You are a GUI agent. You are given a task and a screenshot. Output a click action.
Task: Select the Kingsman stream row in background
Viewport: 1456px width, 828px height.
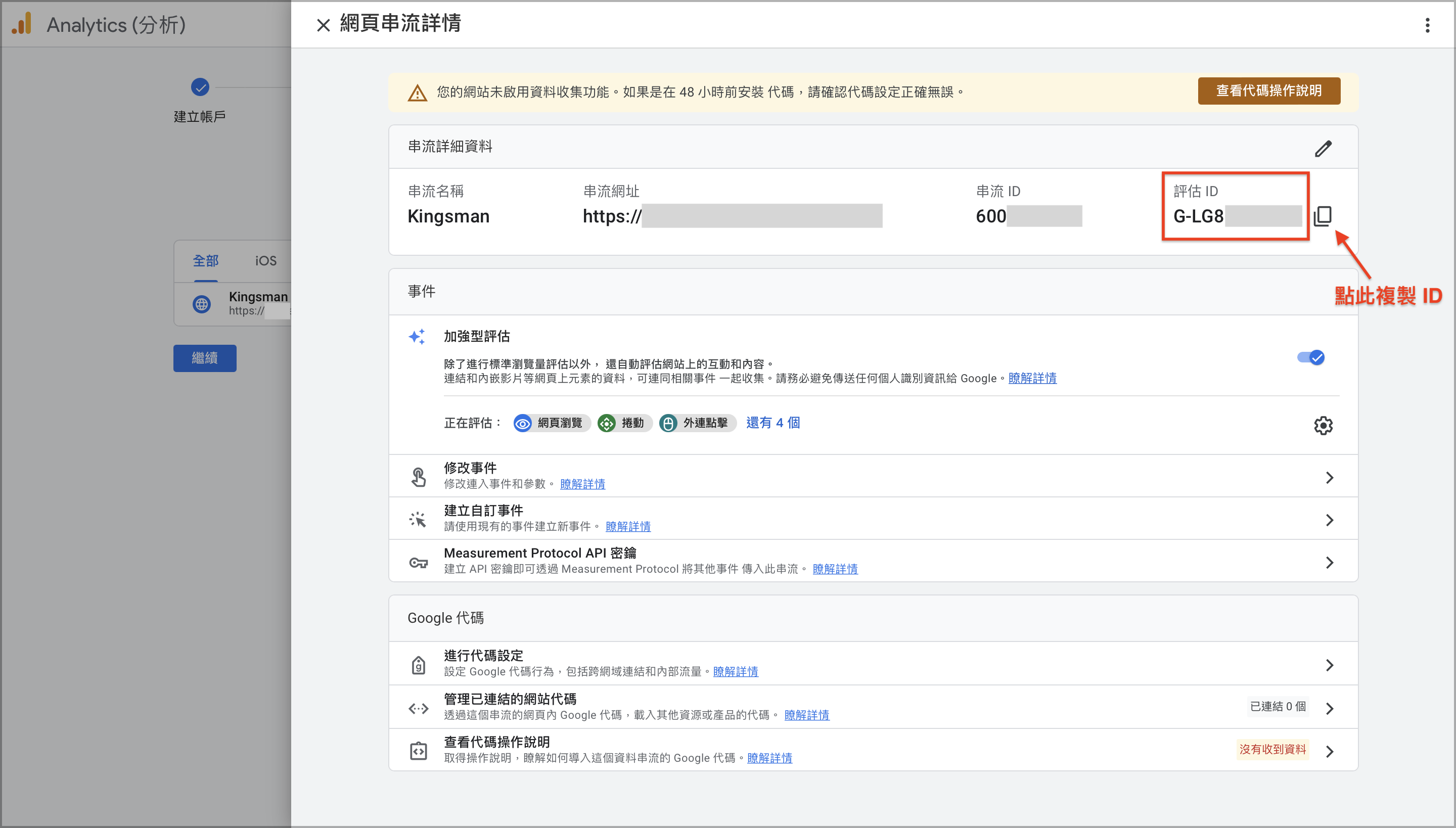click(x=233, y=304)
